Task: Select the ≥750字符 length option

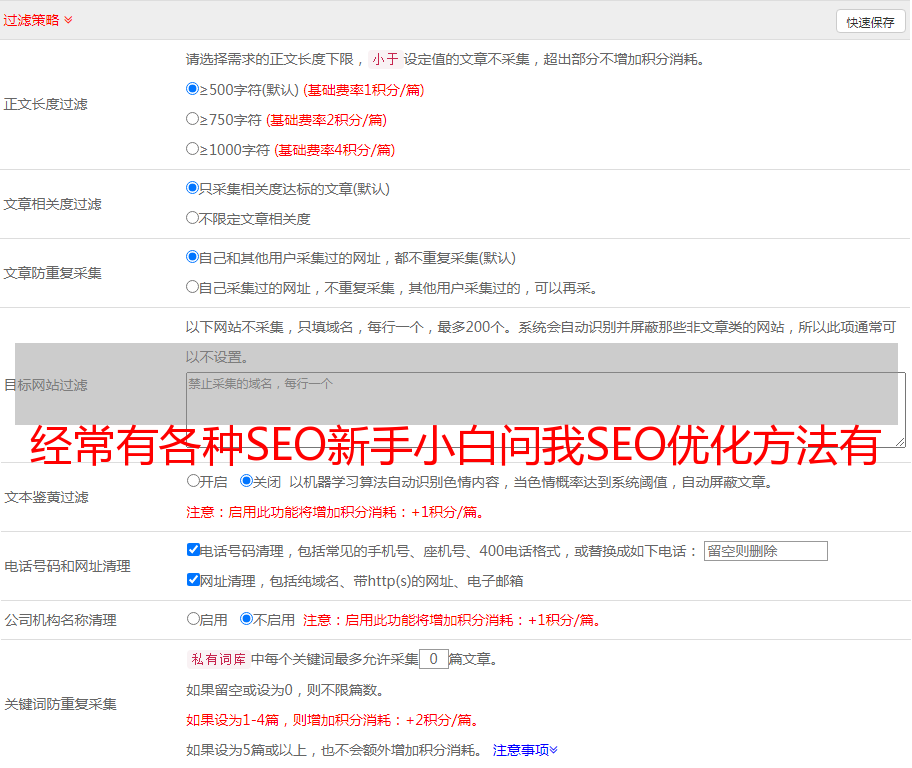Action: [x=193, y=119]
